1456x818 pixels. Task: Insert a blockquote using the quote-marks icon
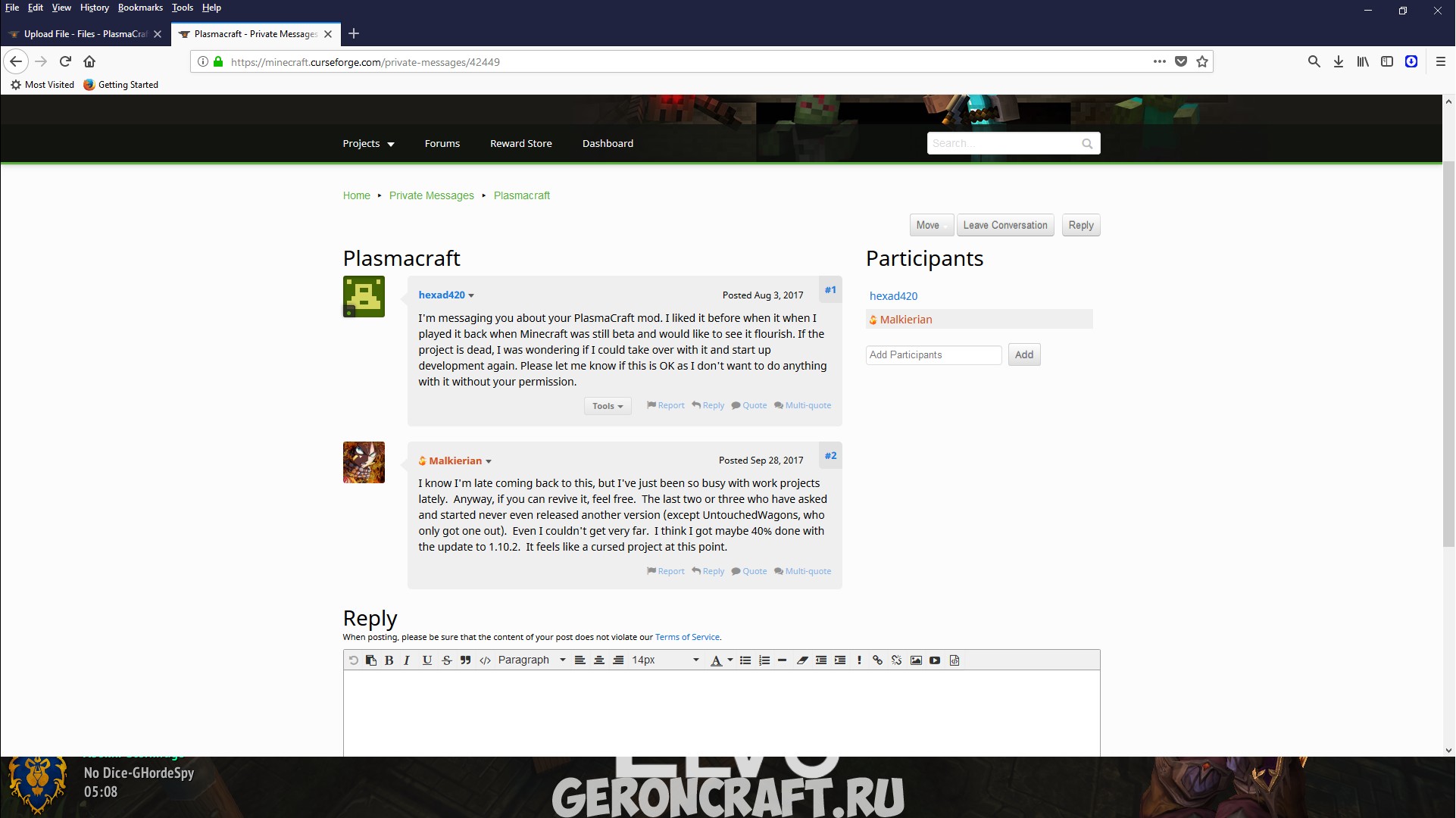(x=465, y=660)
